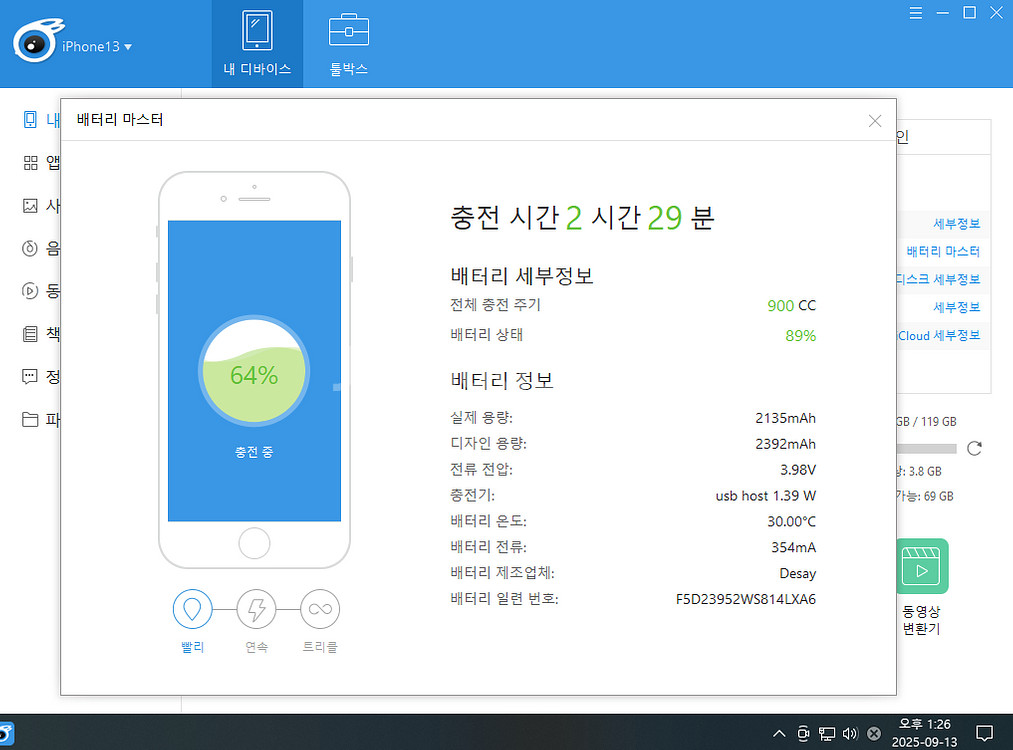Select the 빨리 fast charging mode icon
The height and width of the screenshot is (750, 1013).
[193, 608]
